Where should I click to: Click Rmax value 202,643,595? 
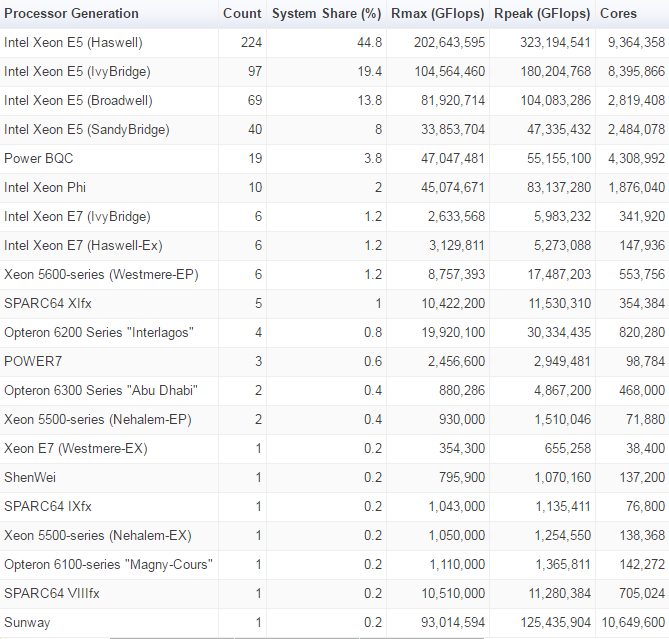(449, 43)
